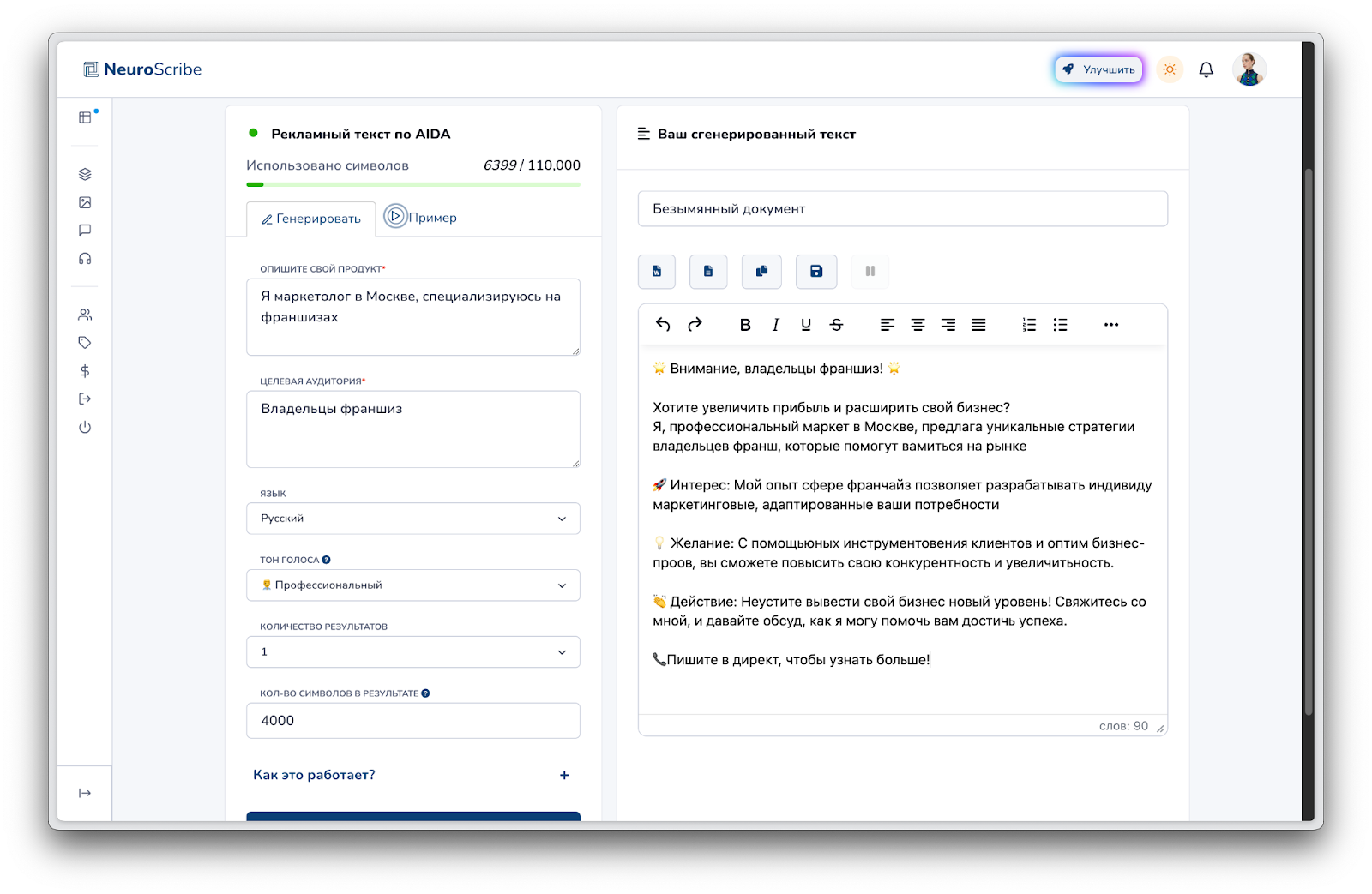Open the price tag sidebar icon
The image size is (1372, 894).
[x=85, y=343]
